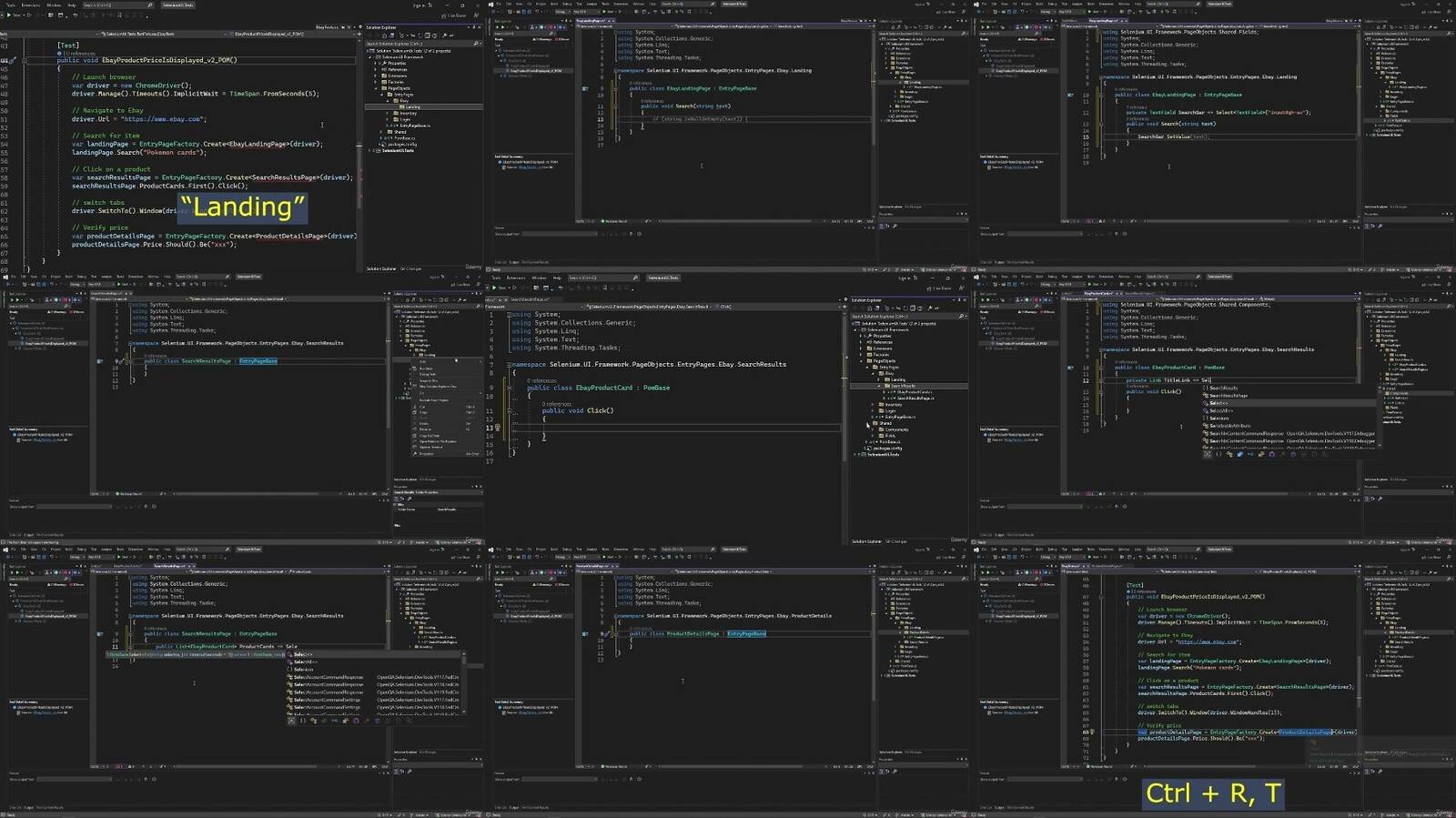Switch to the Git Changes tab in the first frame
Image resolution: width=1456 pixels, height=818 pixels.
(x=411, y=268)
